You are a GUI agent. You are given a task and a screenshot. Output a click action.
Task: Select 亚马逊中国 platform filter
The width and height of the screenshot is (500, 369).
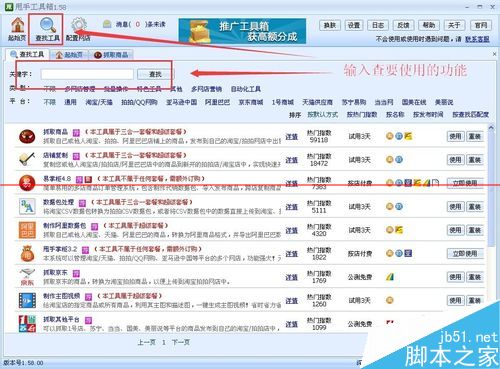coord(182,102)
